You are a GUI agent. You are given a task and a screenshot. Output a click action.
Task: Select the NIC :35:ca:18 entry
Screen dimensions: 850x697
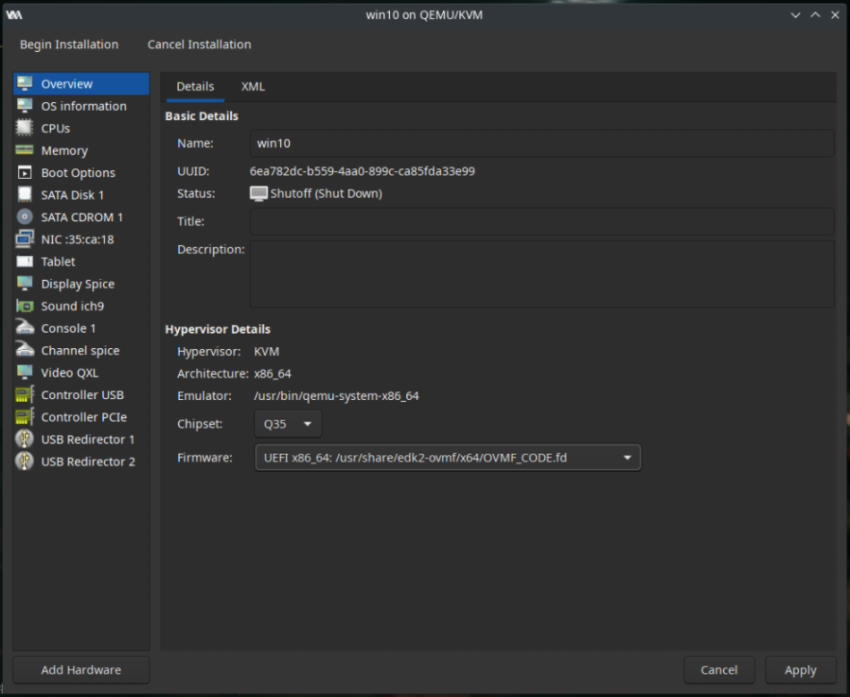pos(81,239)
